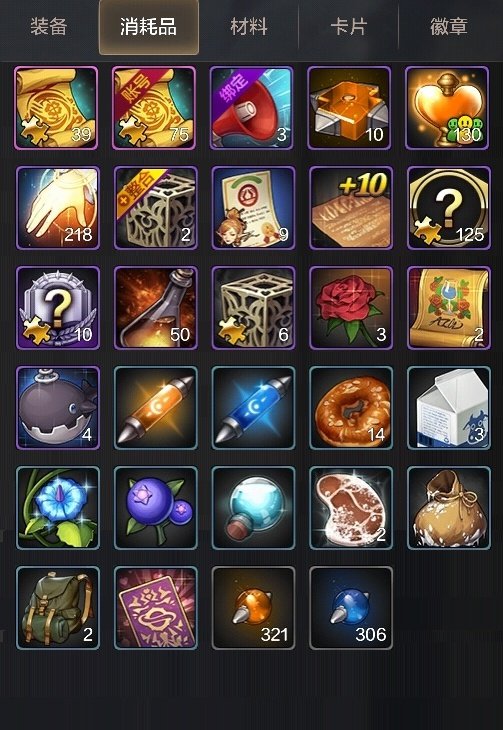Select the red rose item
This screenshot has height=730, width=503.
pos(351,308)
